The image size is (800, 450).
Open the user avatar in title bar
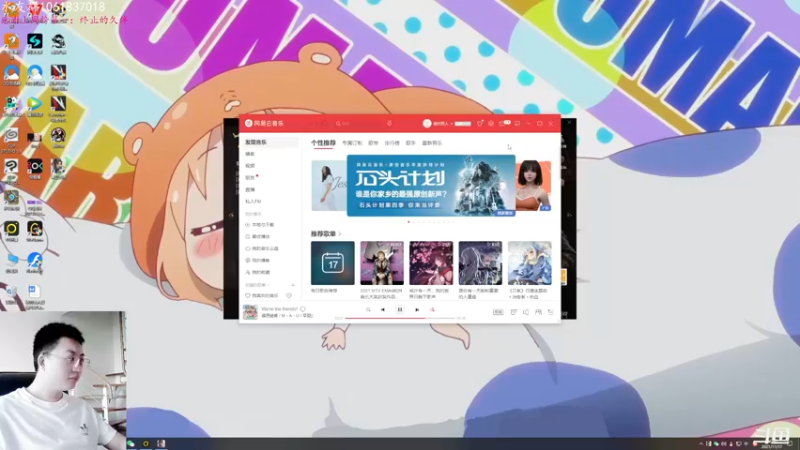[427, 123]
